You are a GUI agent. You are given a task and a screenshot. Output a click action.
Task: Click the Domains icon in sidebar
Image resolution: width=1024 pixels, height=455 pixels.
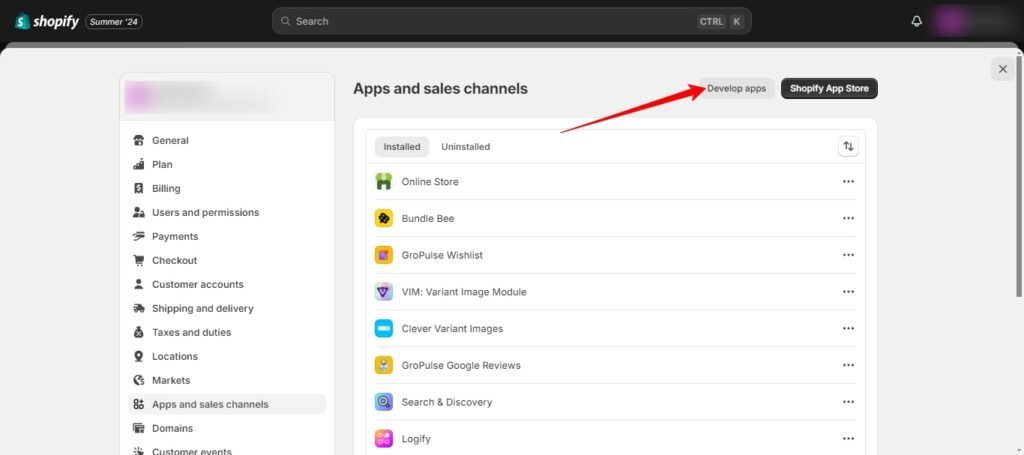point(138,428)
